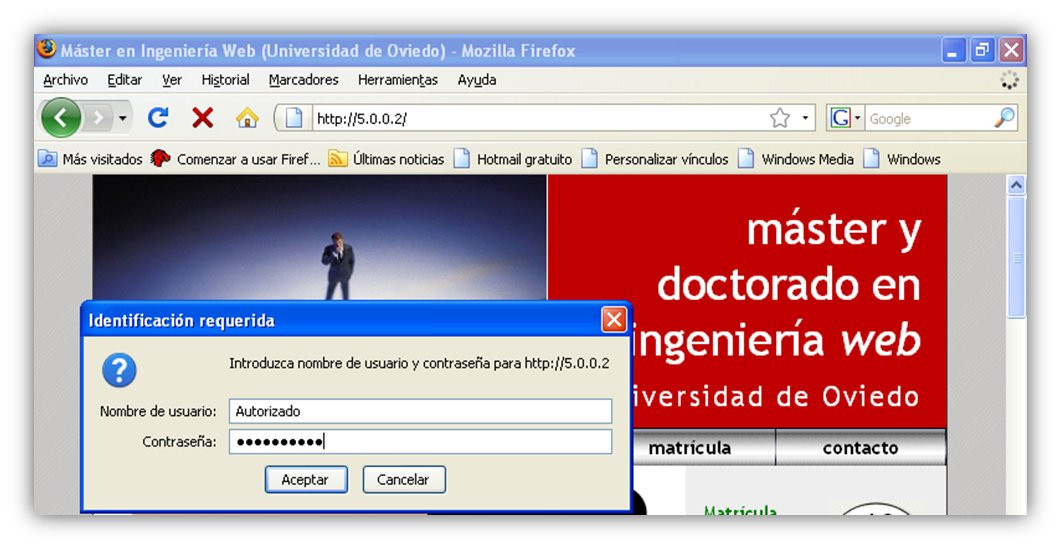Click the loading throbber icon
Viewport: 1061px width, 549px height.
(1009, 80)
